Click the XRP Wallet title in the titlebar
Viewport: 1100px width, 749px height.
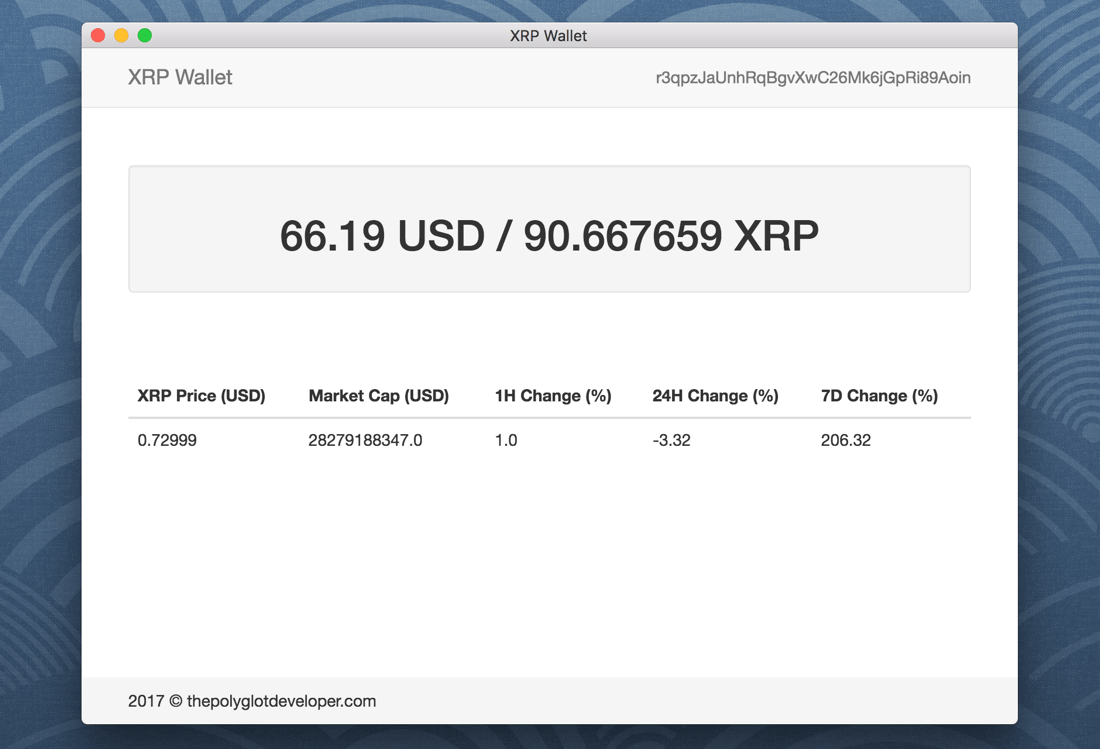coord(548,35)
